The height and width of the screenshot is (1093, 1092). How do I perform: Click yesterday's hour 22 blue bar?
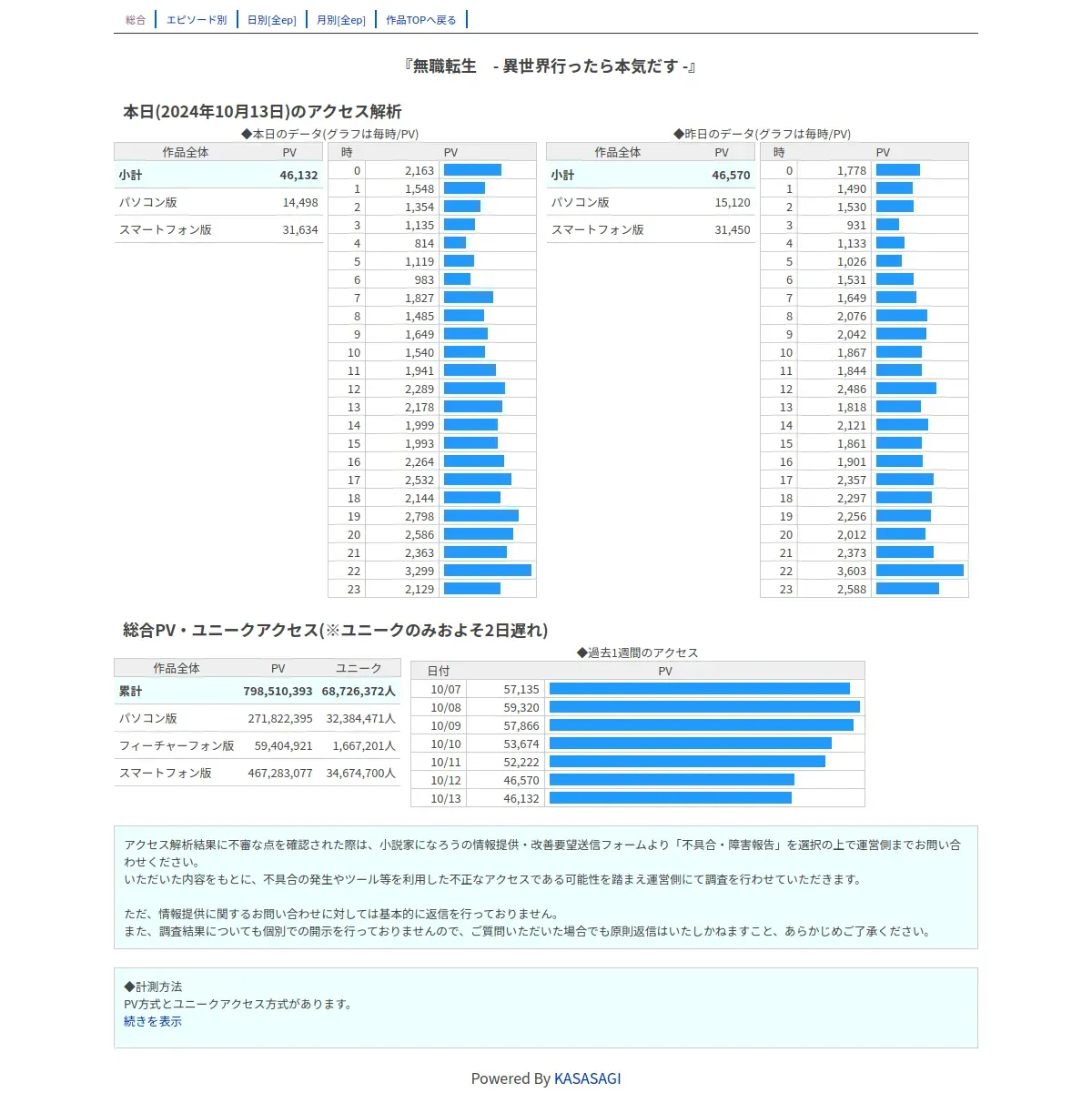[920, 571]
